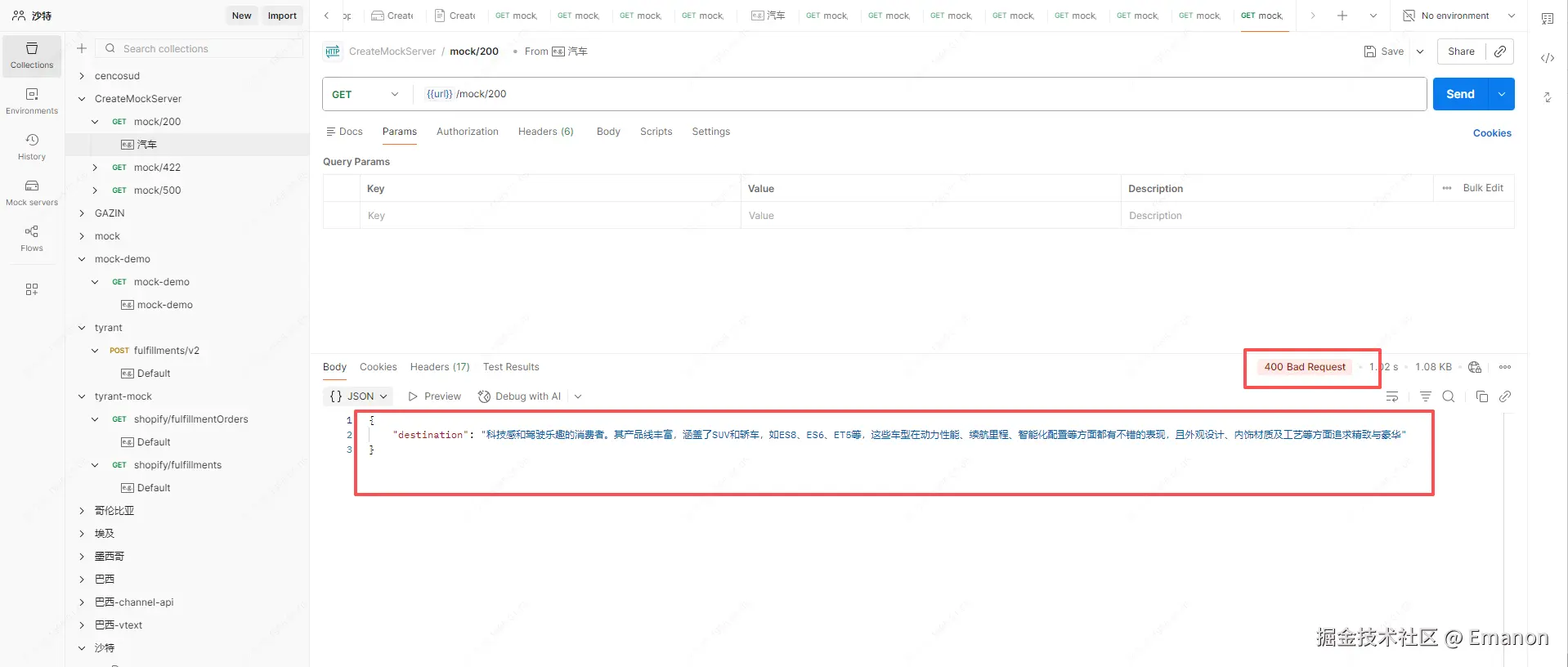Open the response Cookies tab
1568x667 pixels.
(379, 367)
